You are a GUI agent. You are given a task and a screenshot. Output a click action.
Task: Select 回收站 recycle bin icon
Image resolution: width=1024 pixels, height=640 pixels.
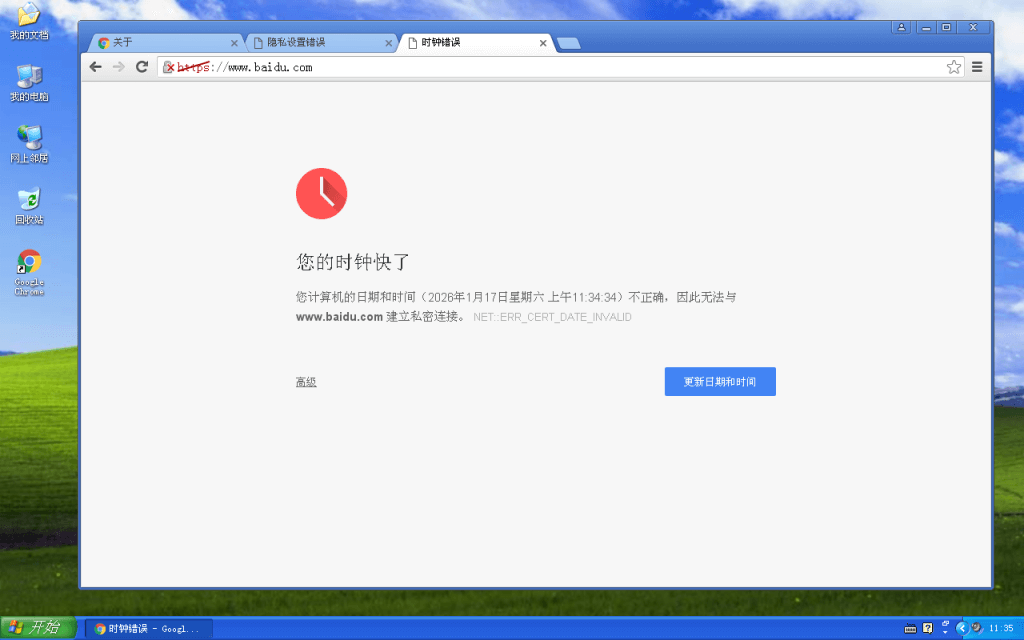(x=29, y=206)
